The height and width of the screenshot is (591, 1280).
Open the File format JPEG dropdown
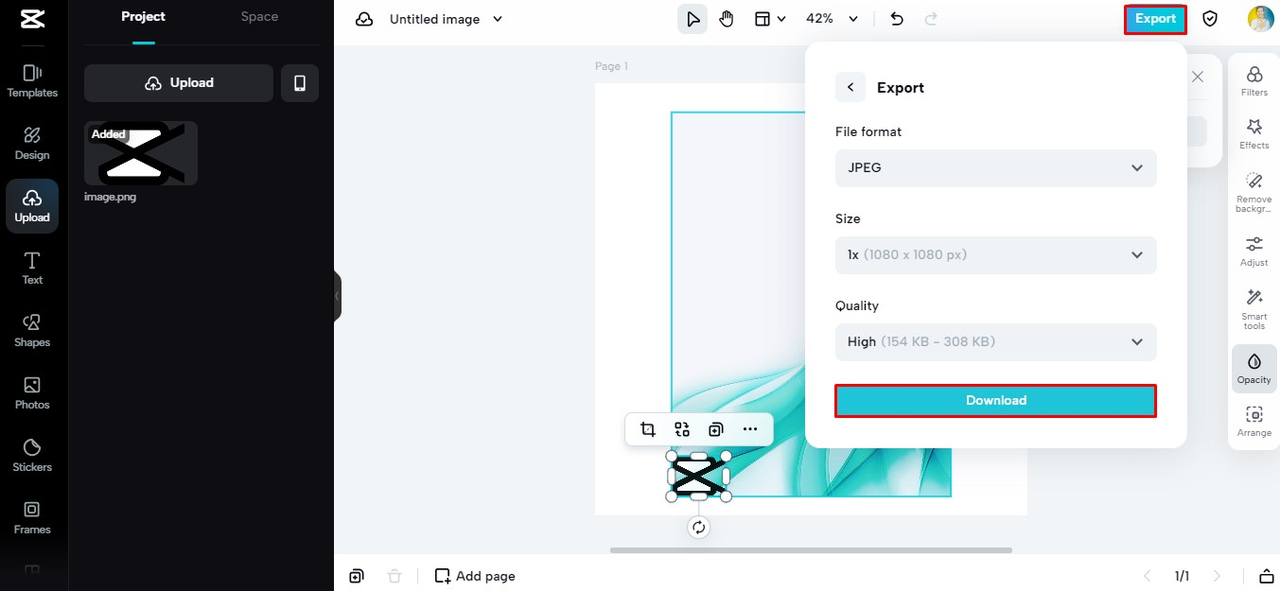tap(996, 168)
